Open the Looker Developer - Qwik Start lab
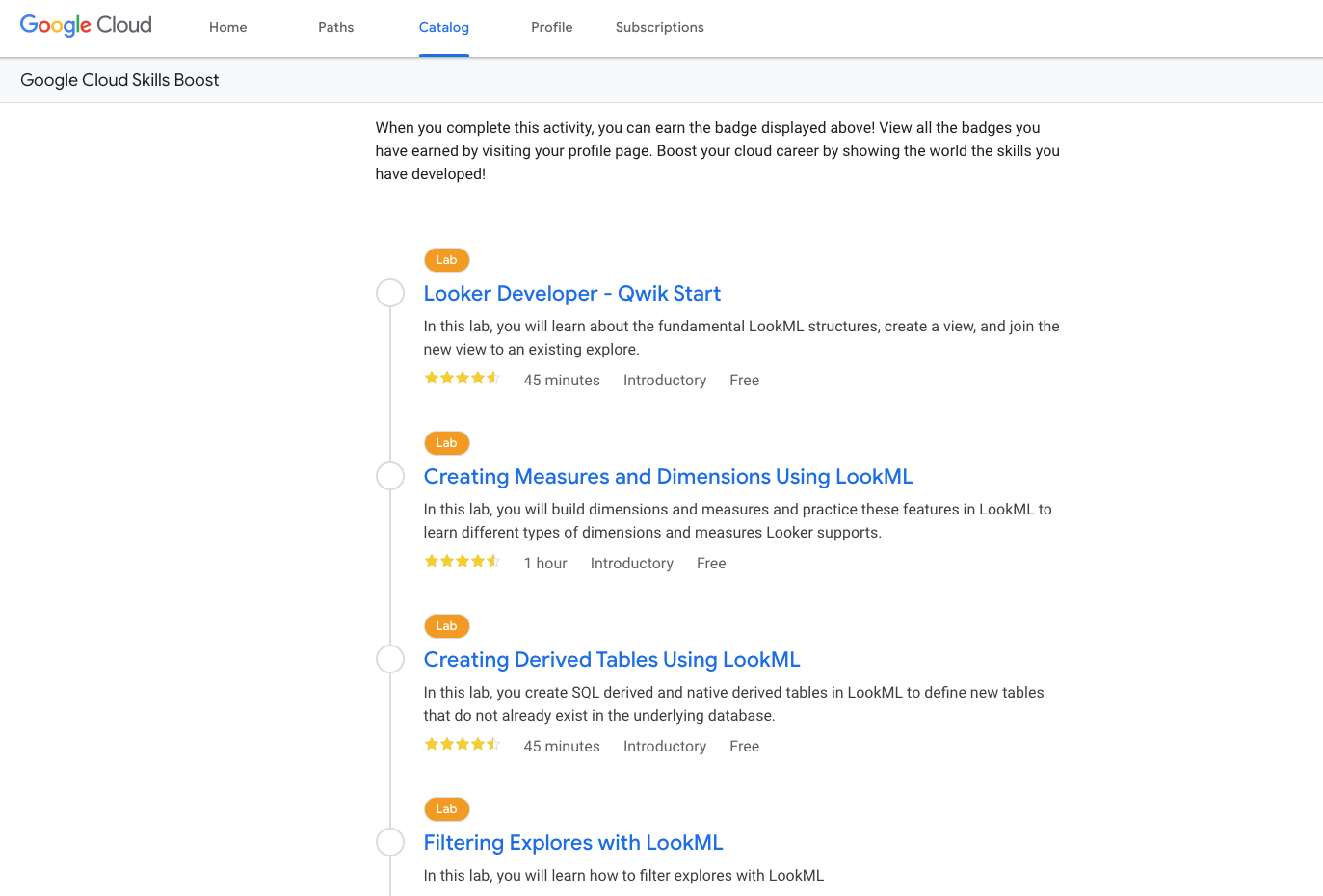Screen dimensions: 1323x896 tap(572, 294)
